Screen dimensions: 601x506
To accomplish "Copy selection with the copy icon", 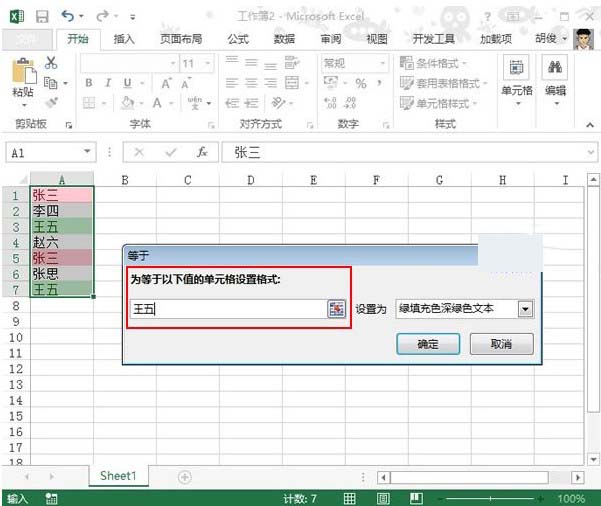I will [51, 83].
